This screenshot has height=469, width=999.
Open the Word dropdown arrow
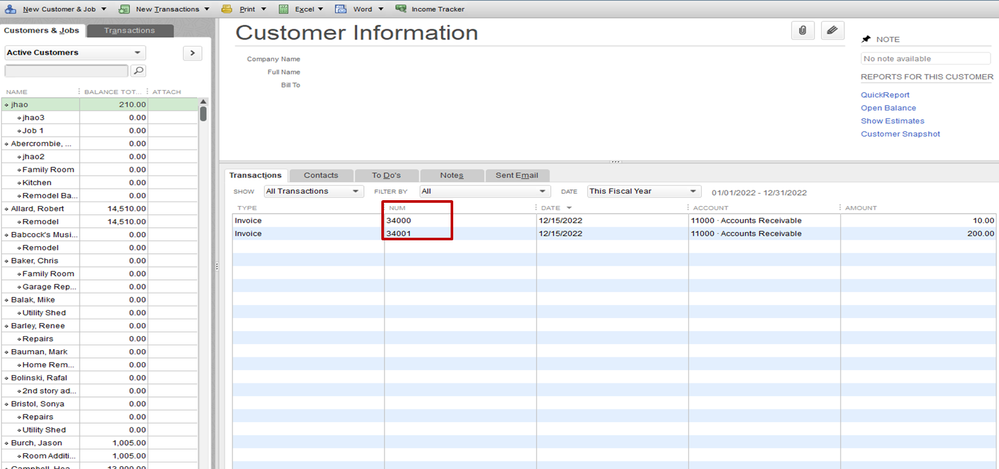point(380,10)
